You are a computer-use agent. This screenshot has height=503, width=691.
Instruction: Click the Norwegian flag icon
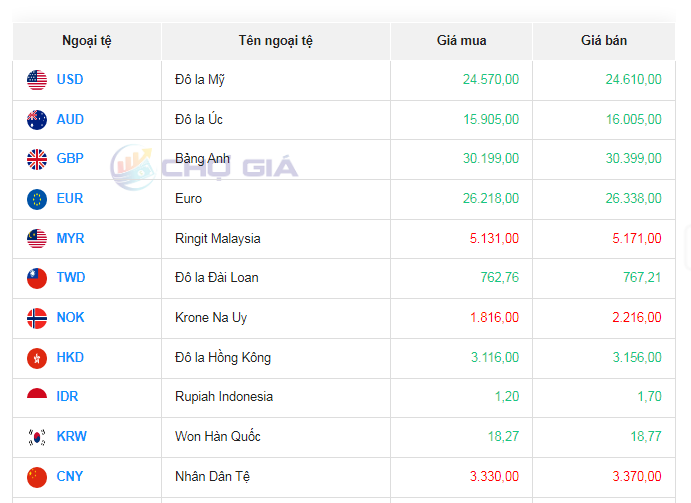click(x=37, y=318)
